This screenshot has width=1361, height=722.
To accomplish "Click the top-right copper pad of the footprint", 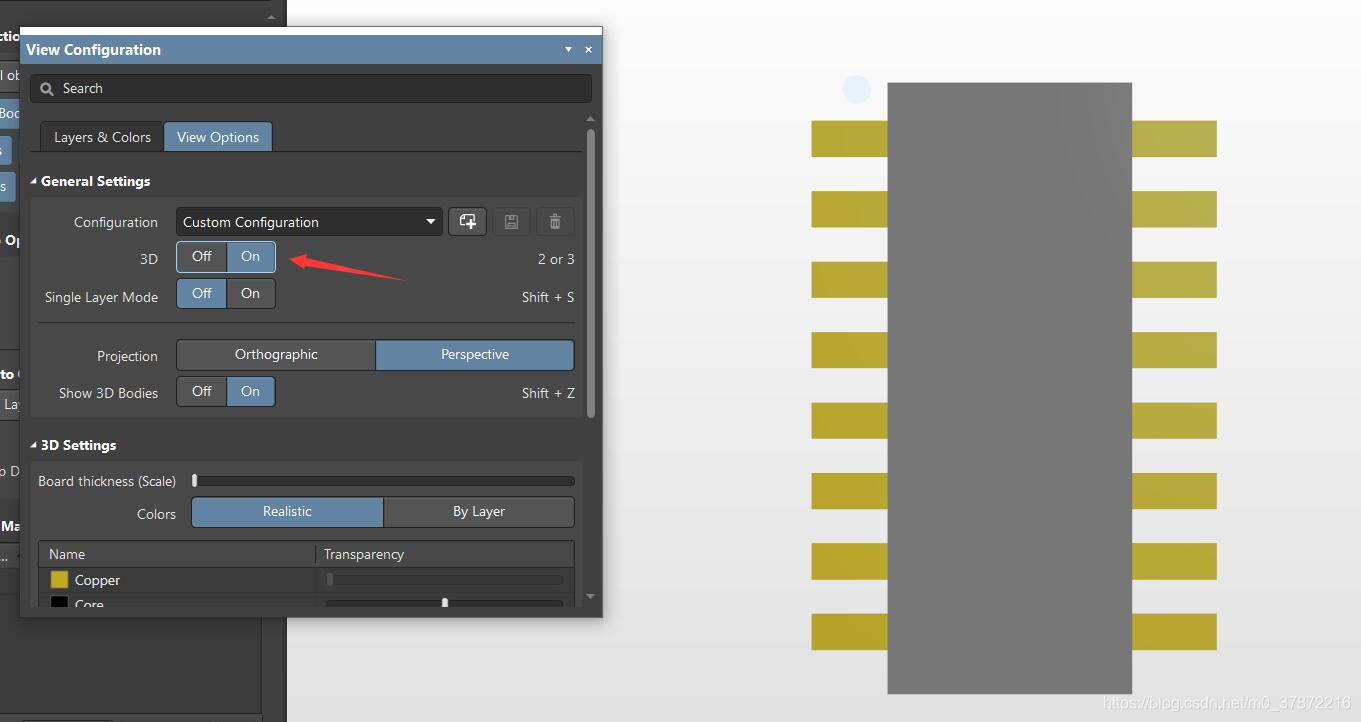I will [x=1174, y=139].
